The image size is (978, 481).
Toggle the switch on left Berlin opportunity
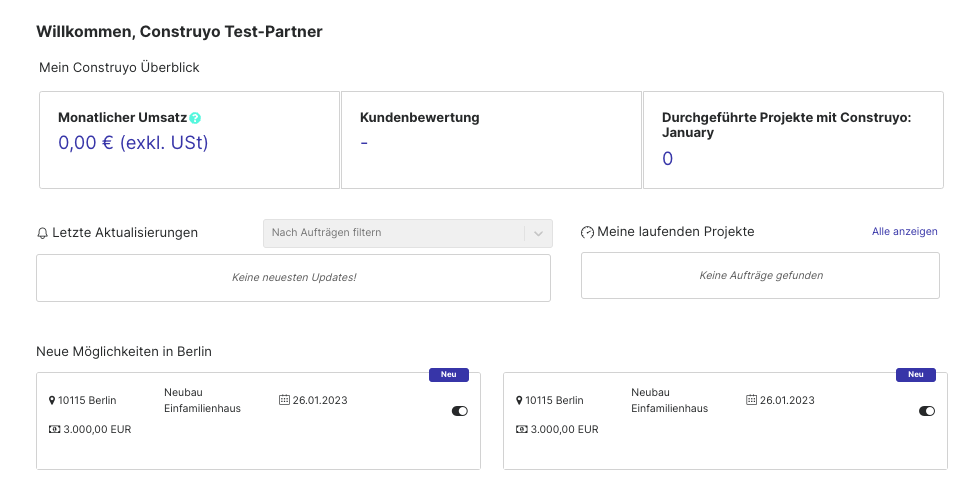tap(460, 411)
